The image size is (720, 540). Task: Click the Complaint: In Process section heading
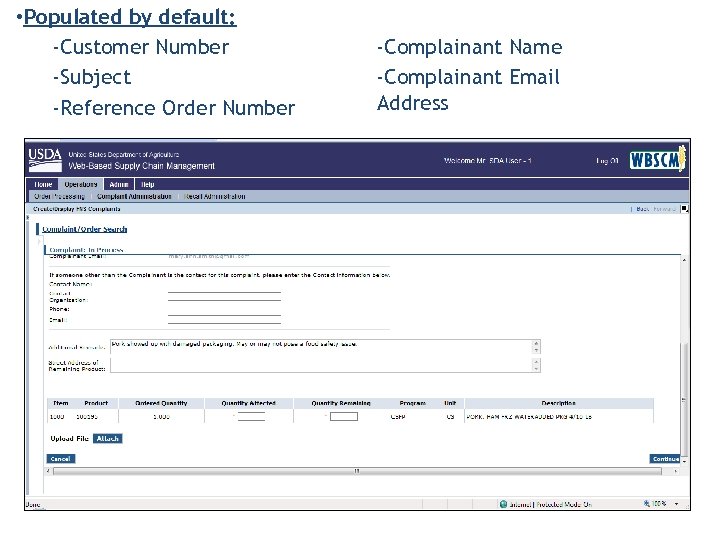(86, 250)
